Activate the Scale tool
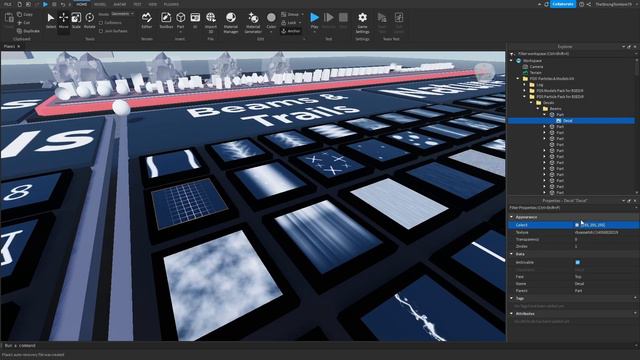Image resolution: width=640 pixels, height=360 pixels. (76, 20)
